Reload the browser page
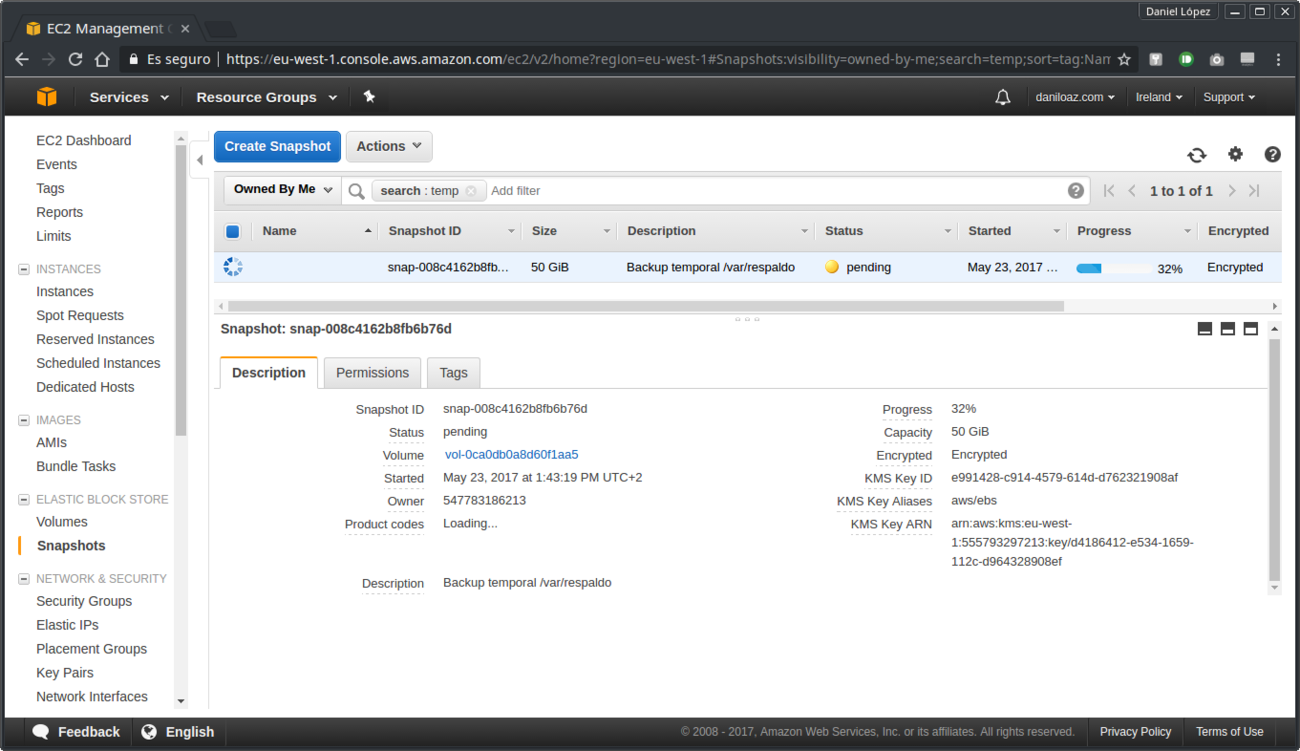The width and height of the screenshot is (1300, 751). tap(75, 59)
